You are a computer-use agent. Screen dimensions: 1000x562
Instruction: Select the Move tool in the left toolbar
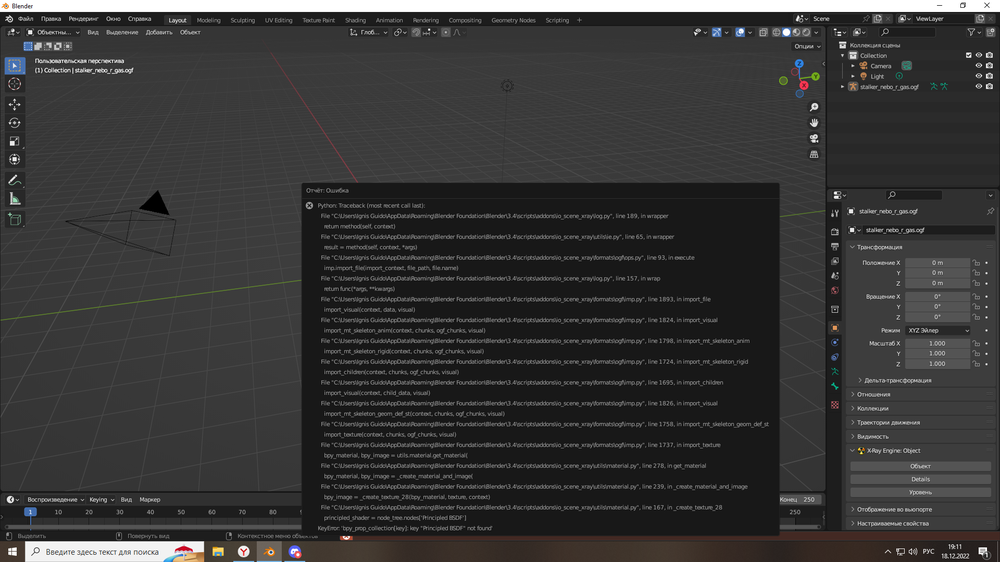(x=15, y=104)
